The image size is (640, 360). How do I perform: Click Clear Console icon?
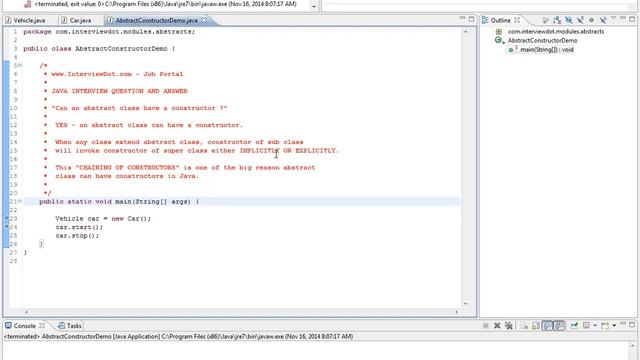pos(524,325)
